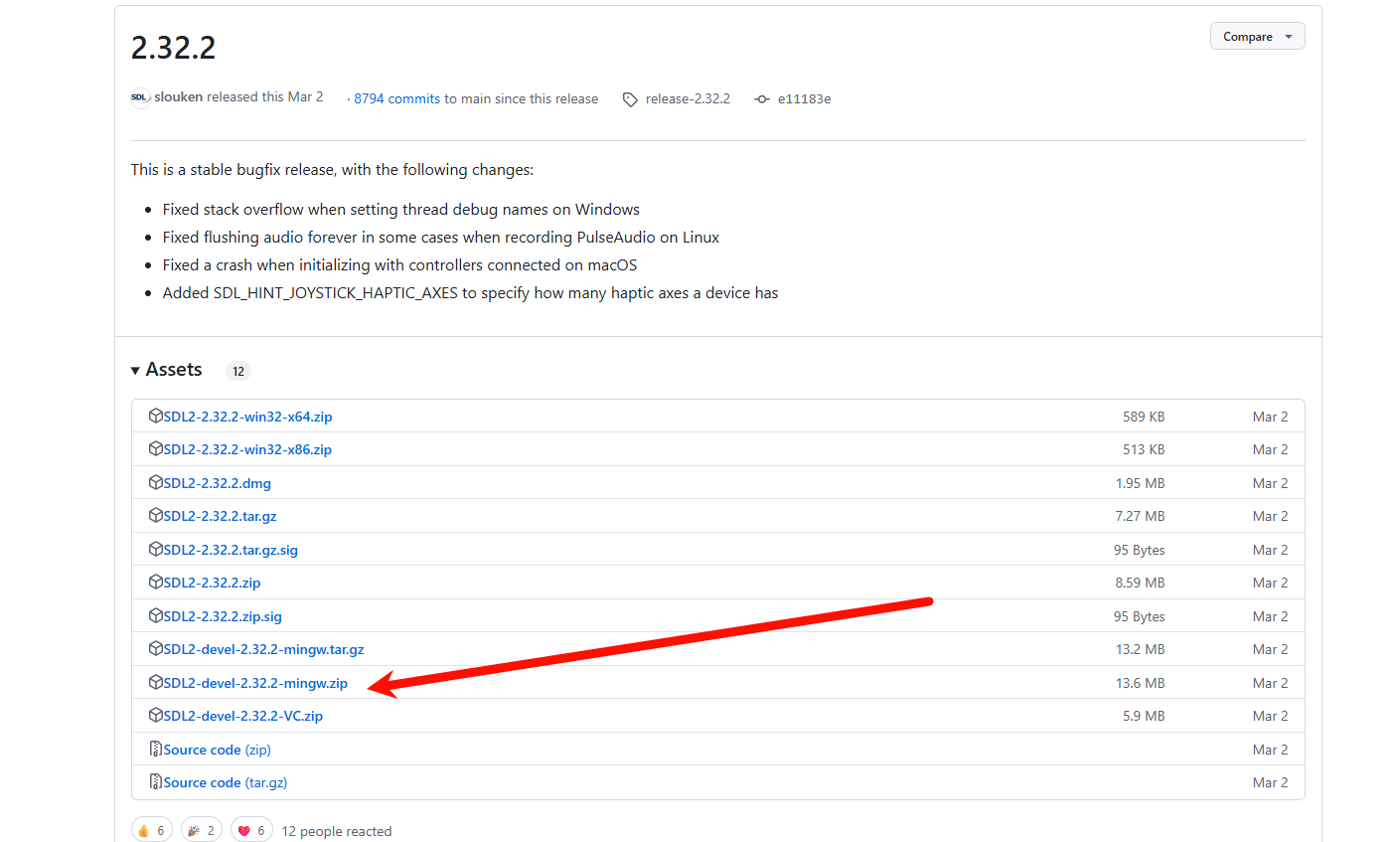Download SDL2-2.32.2-win32-x64.zip
The image size is (1400, 842).
(x=247, y=417)
